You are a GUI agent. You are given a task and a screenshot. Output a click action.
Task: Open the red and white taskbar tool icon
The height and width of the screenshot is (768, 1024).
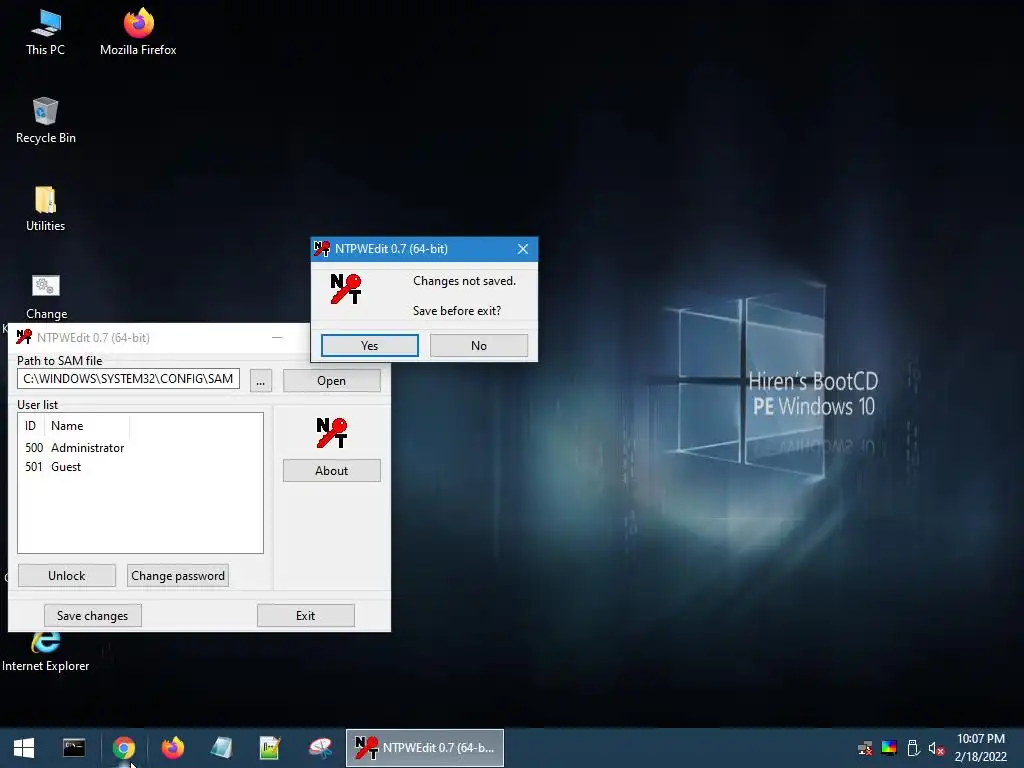click(x=320, y=748)
